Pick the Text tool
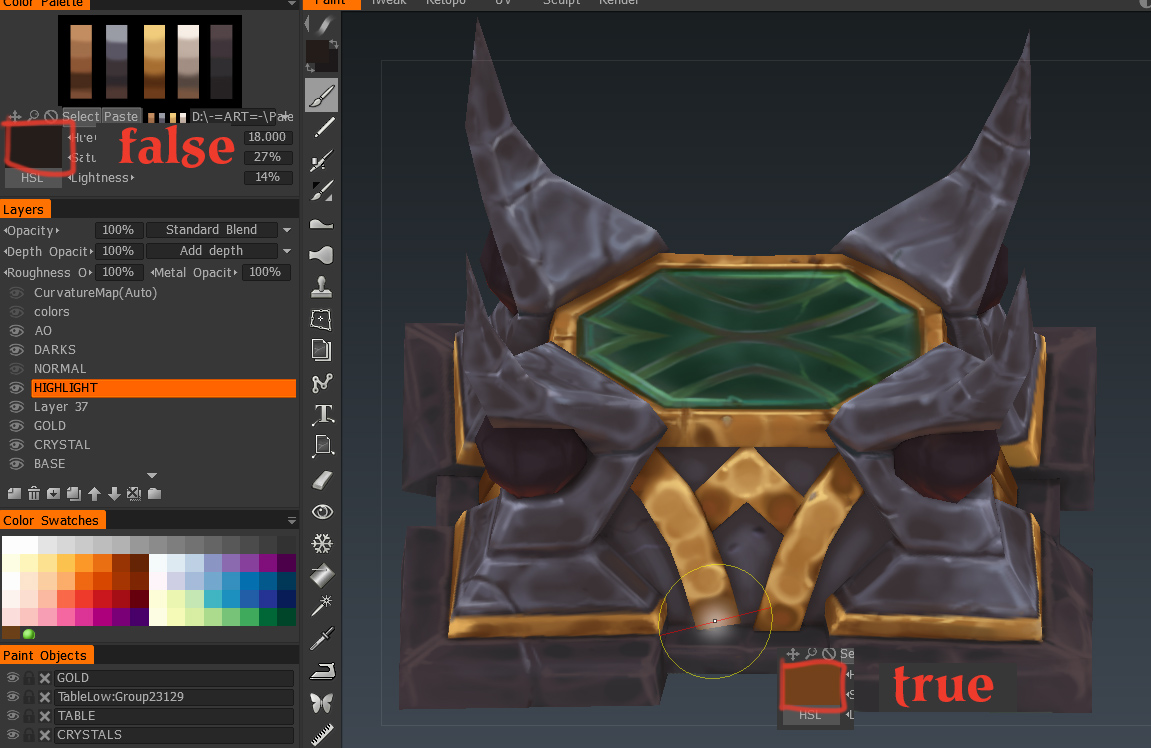Screen dimensions: 1151x748 [x=322, y=414]
